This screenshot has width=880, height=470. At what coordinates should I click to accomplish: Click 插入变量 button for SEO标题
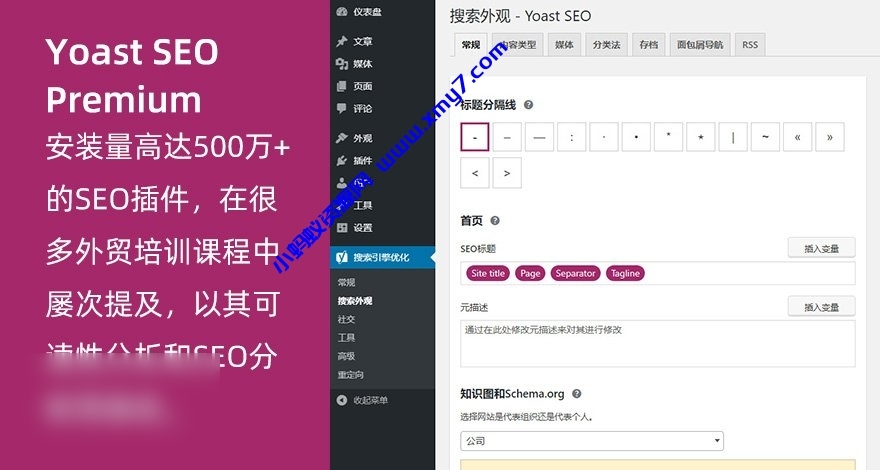[x=822, y=248]
